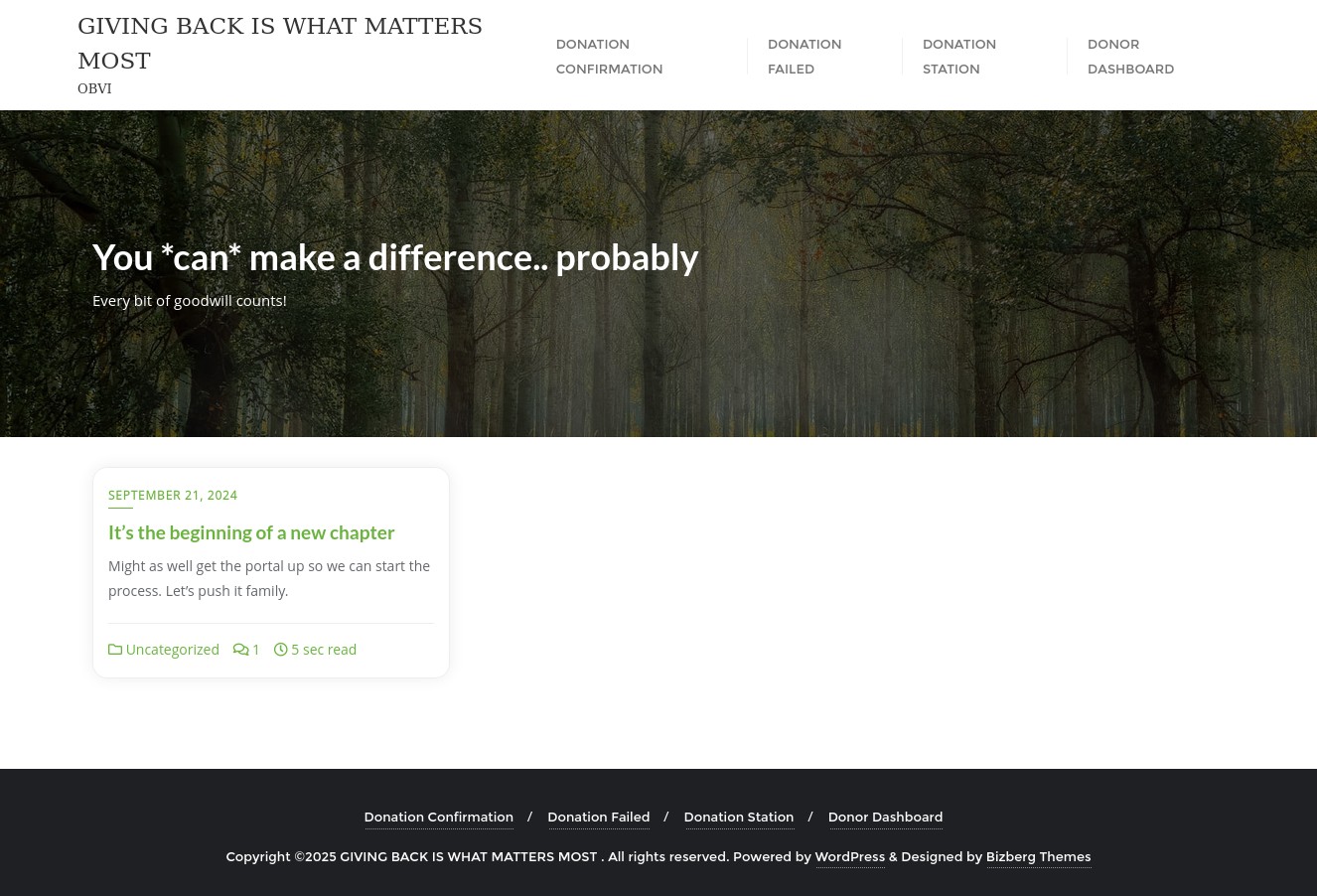Follow the WordPress link in the footer
The height and width of the screenshot is (896, 1317).
pyautogui.click(x=849, y=857)
